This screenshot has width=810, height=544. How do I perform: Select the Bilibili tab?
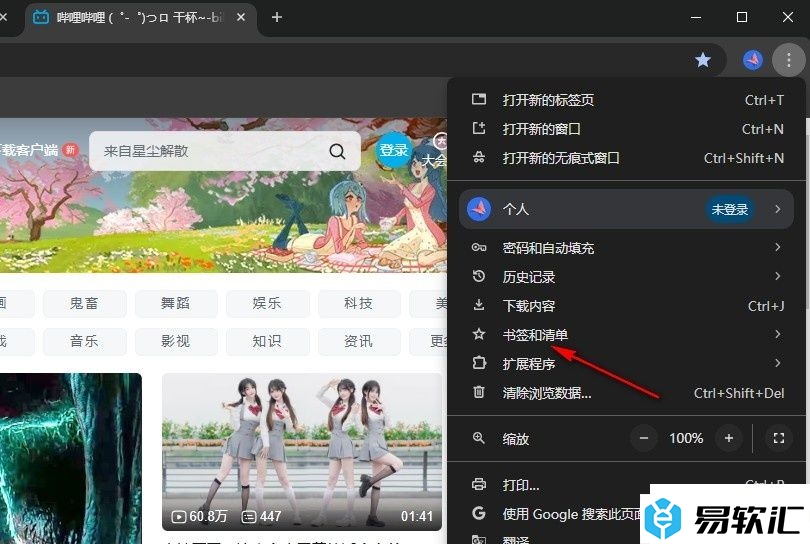tap(139, 18)
